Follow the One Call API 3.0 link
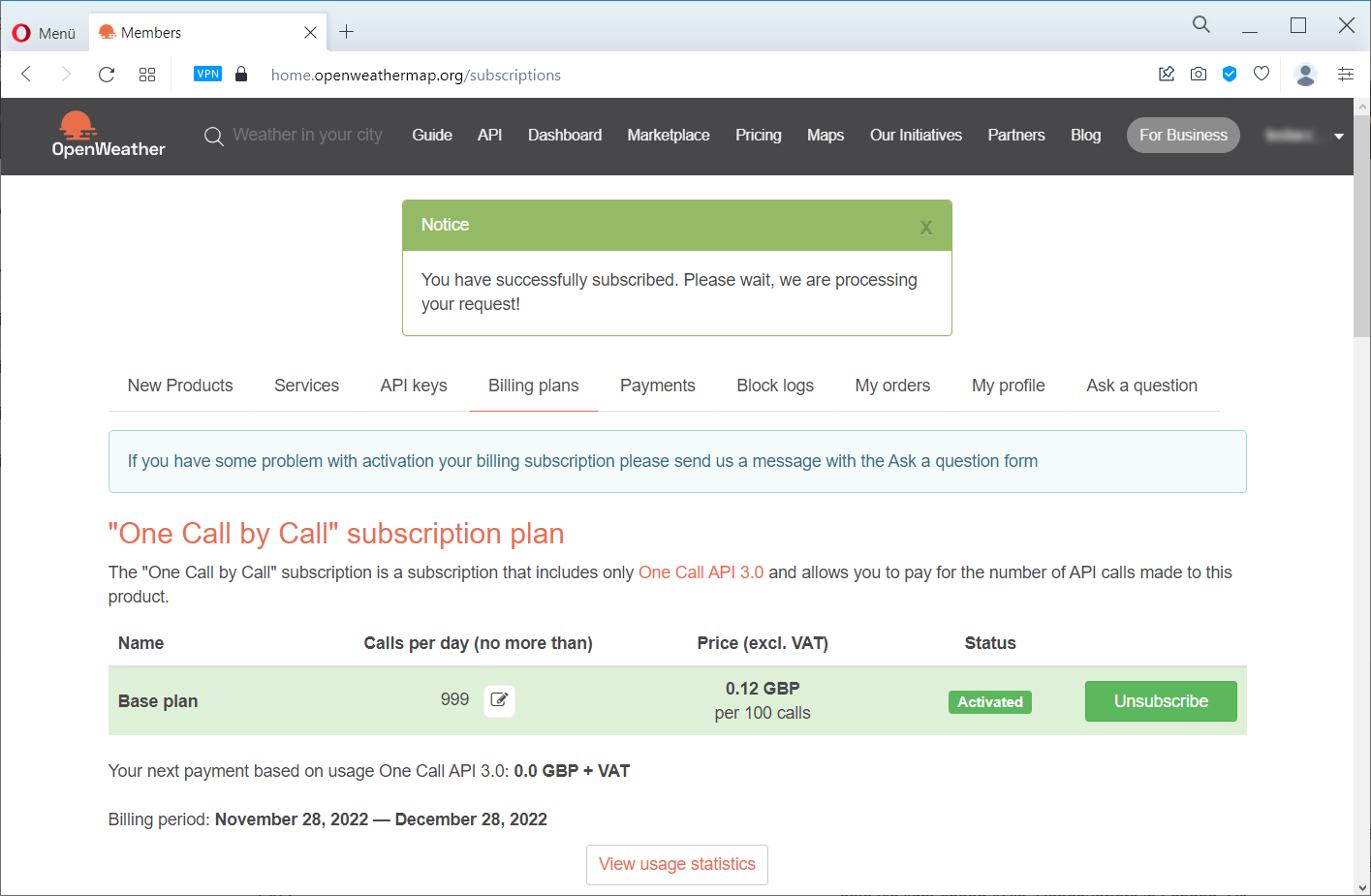1371x896 pixels. 701,572
